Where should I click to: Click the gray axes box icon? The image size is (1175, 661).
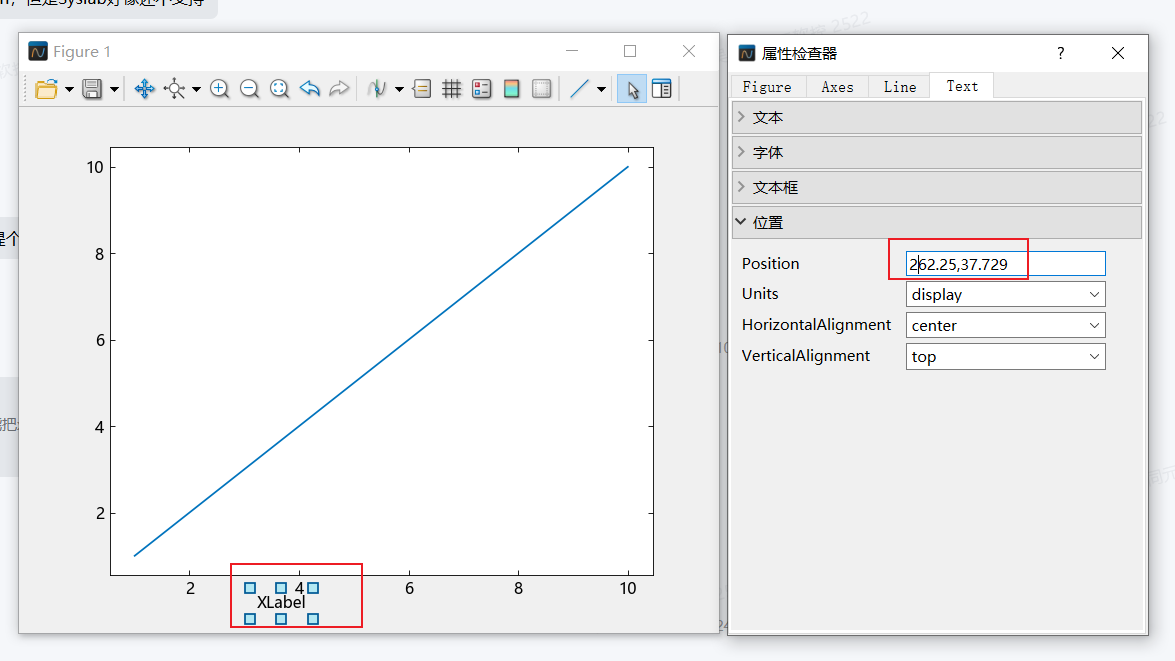point(542,89)
